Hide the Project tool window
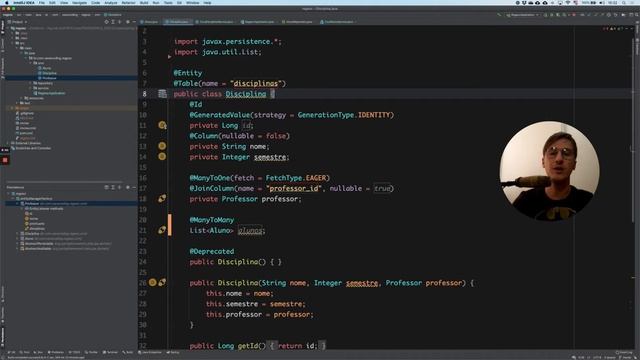 tap(134, 22)
